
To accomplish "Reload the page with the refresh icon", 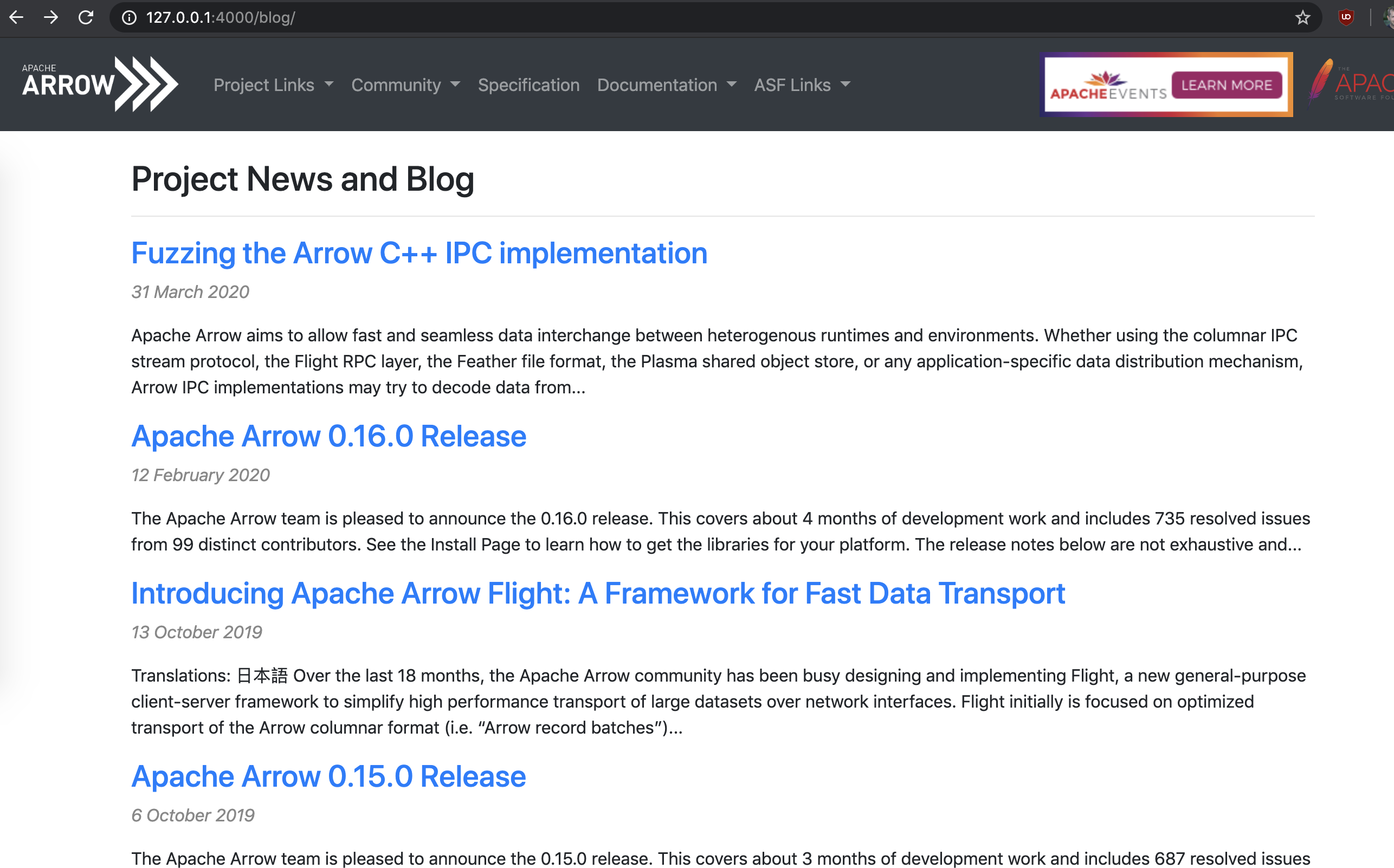I will pyautogui.click(x=86, y=17).
